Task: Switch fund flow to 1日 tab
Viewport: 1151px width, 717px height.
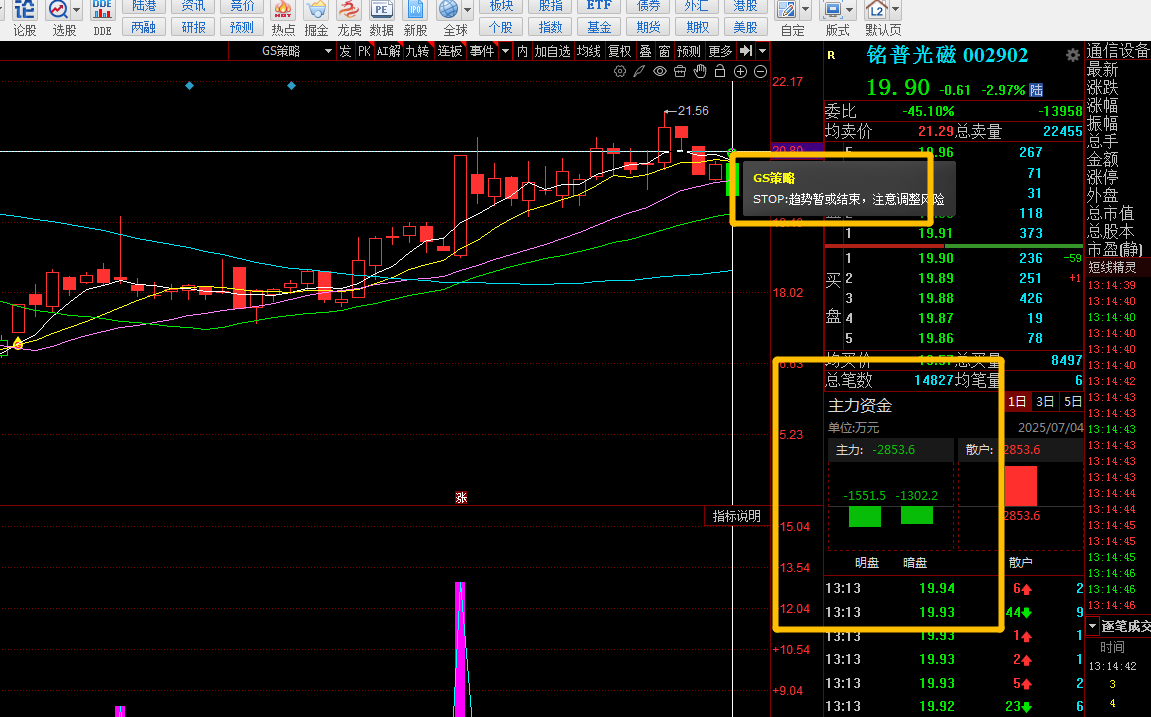Action: [1017, 401]
